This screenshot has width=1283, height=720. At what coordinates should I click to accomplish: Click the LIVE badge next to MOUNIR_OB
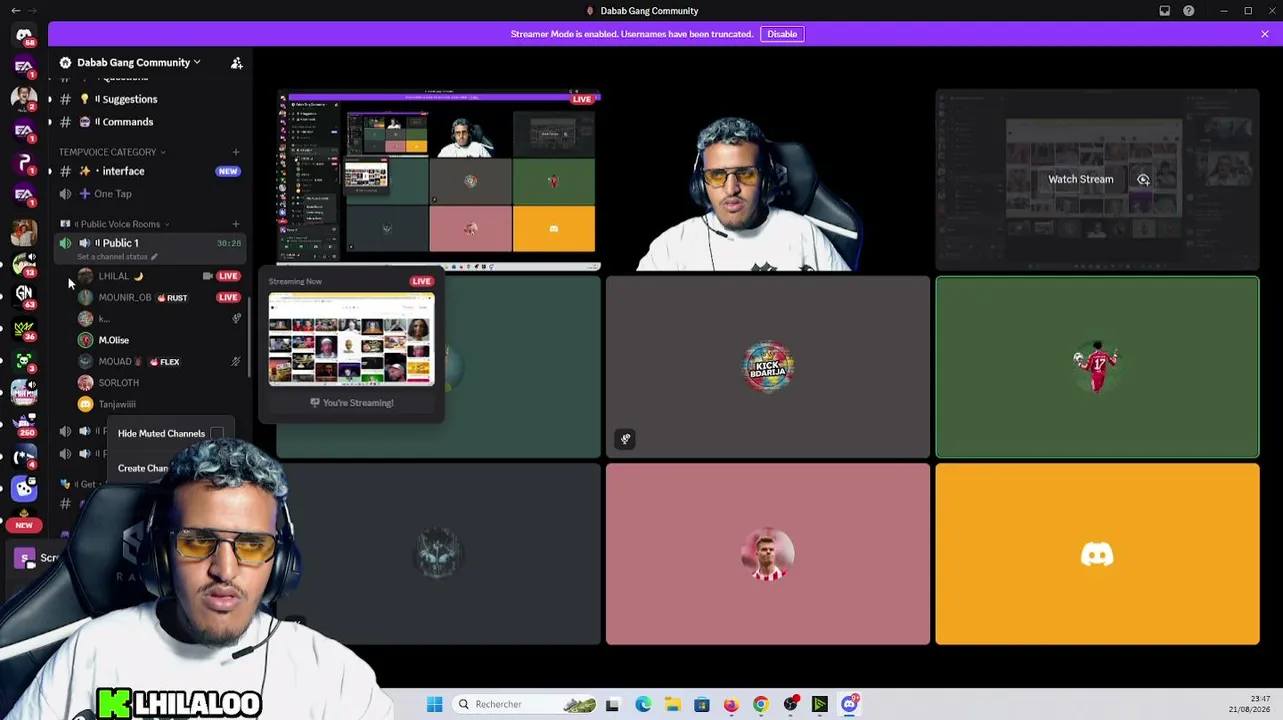(x=228, y=297)
